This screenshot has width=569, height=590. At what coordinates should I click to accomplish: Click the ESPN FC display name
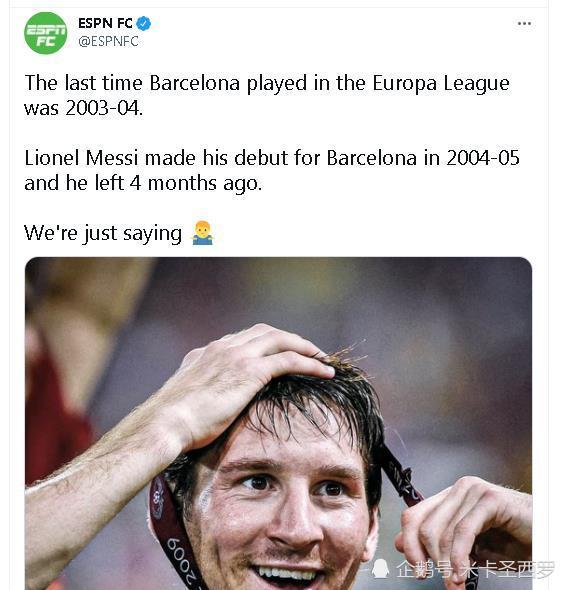pyautogui.click(x=105, y=23)
